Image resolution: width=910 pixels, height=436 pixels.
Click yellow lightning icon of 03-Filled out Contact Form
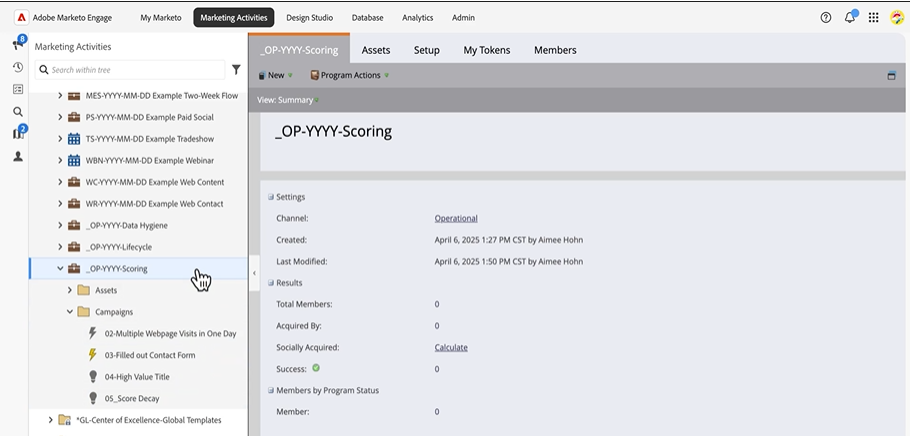92,355
